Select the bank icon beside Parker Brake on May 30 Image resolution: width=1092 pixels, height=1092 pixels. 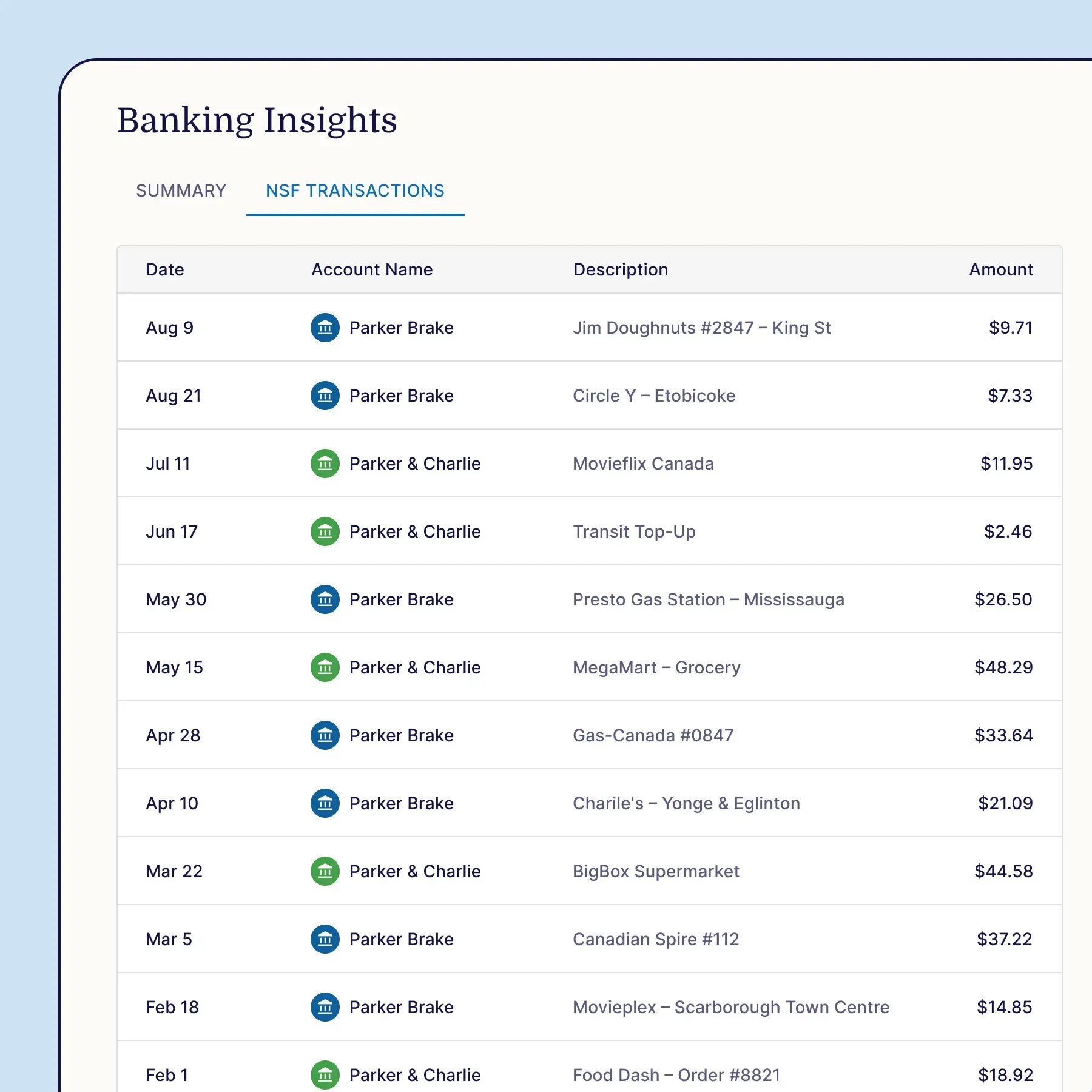coord(325,599)
